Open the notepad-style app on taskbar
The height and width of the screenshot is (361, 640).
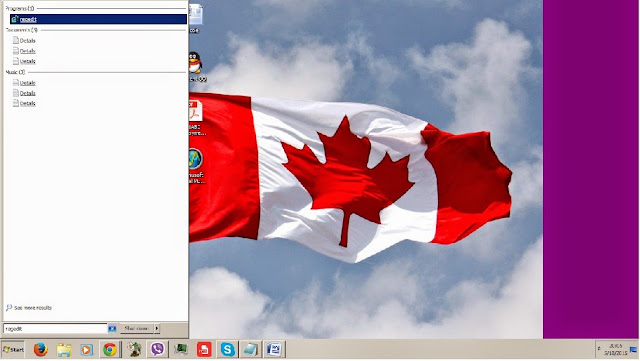(x=251, y=349)
